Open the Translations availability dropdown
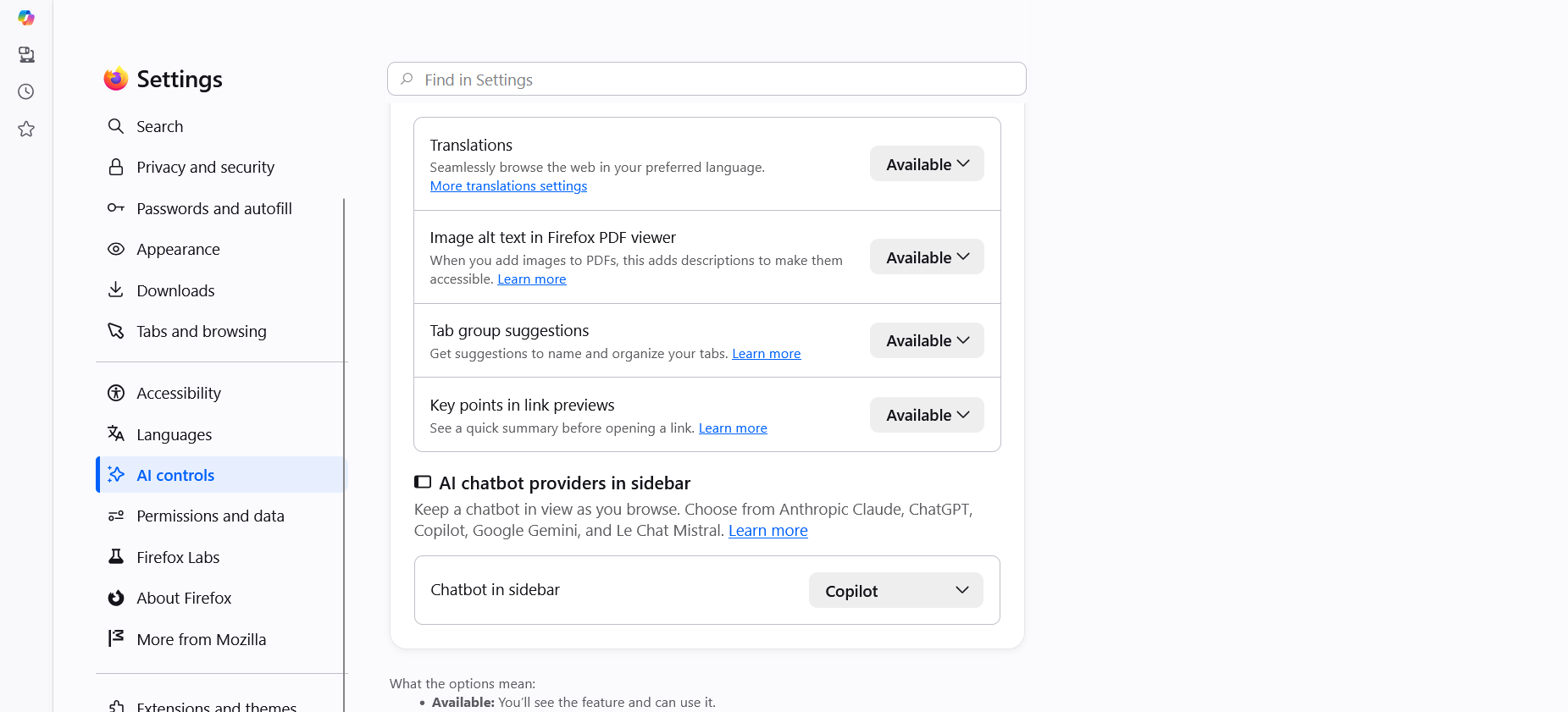The image size is (1568, 712). pyautogui.click(x=927, y=164)
